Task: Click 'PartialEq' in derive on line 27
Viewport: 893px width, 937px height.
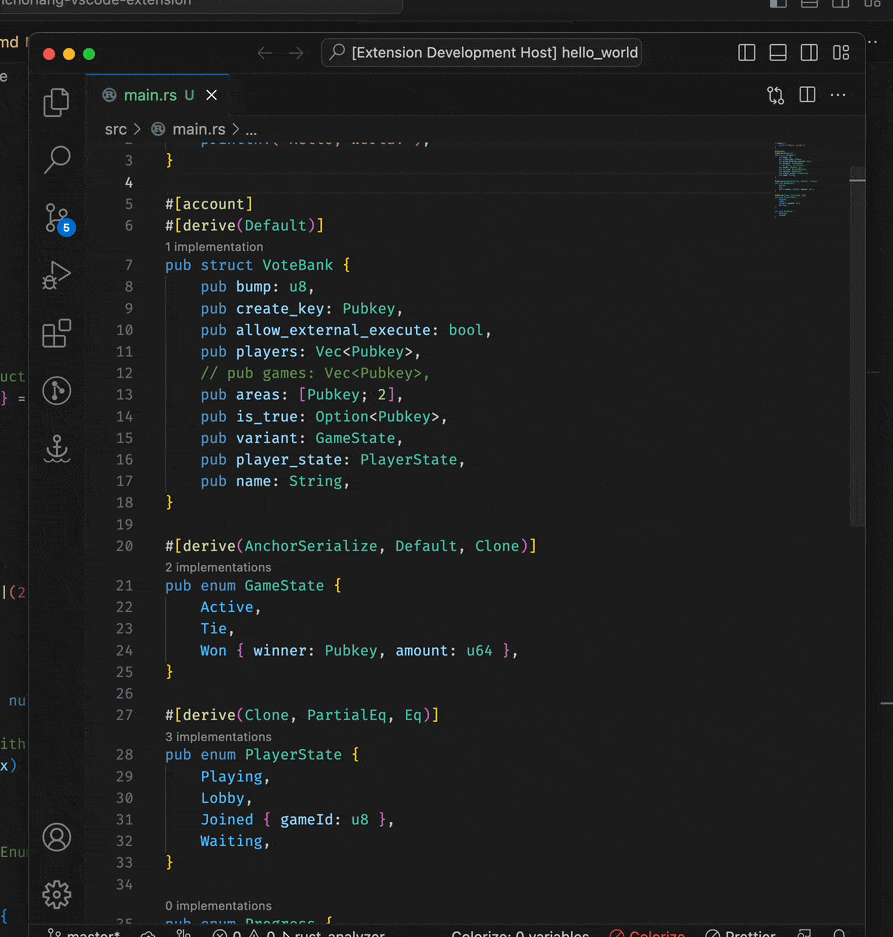Action: tap(347, 715)
